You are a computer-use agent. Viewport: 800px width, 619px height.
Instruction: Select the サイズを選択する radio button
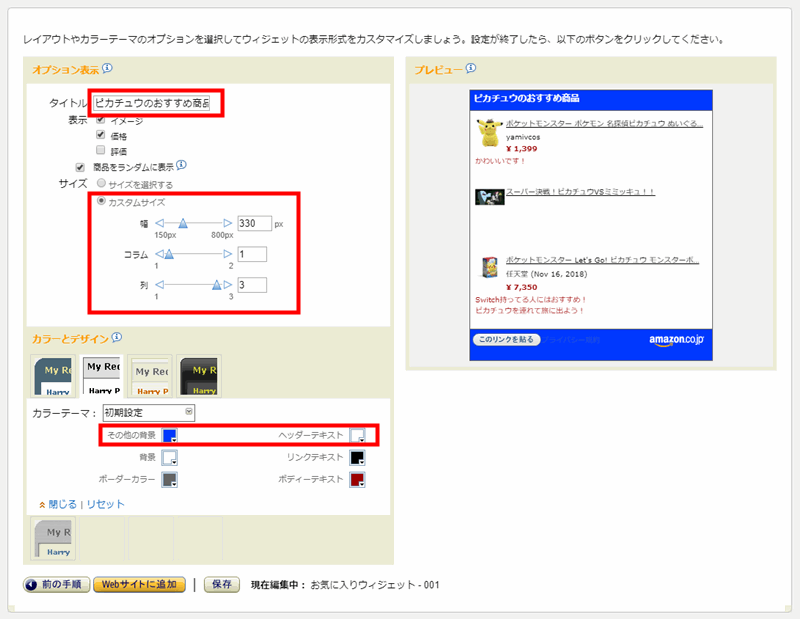click(x=102, y=183)
